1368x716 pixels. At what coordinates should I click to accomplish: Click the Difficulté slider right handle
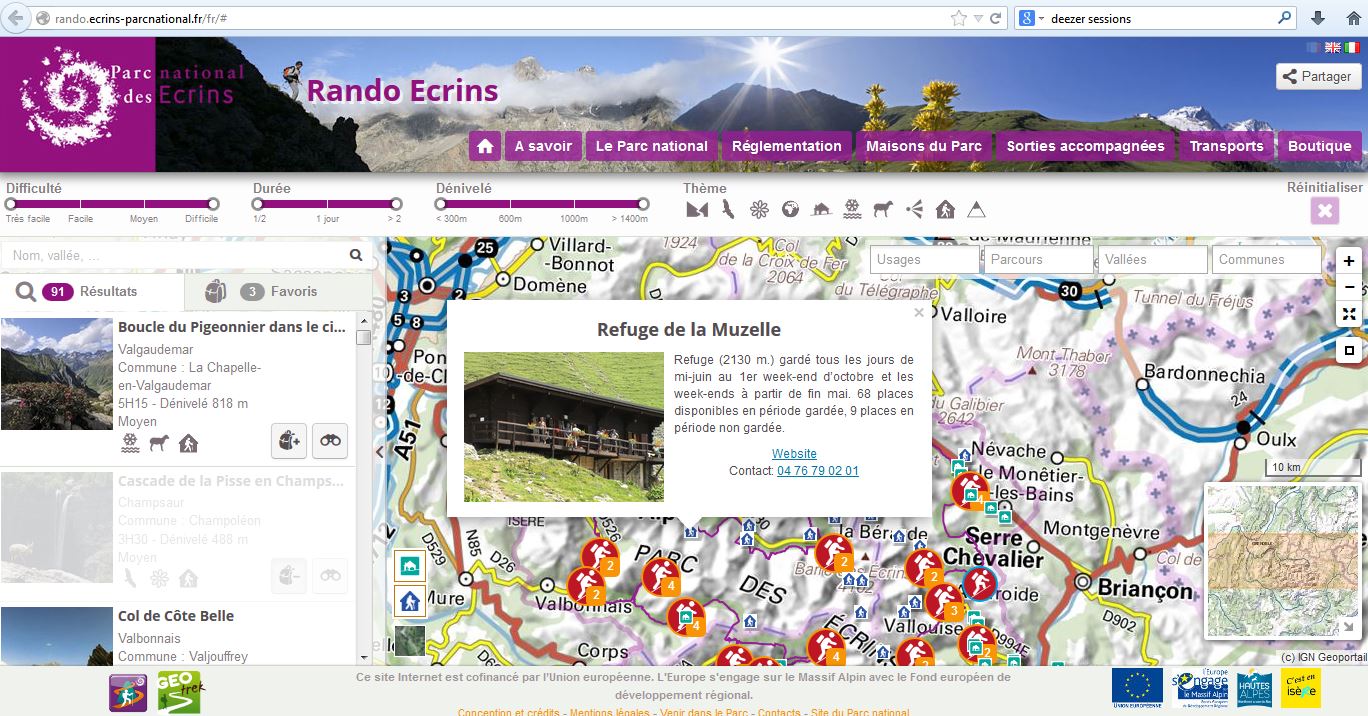[213, 204]
